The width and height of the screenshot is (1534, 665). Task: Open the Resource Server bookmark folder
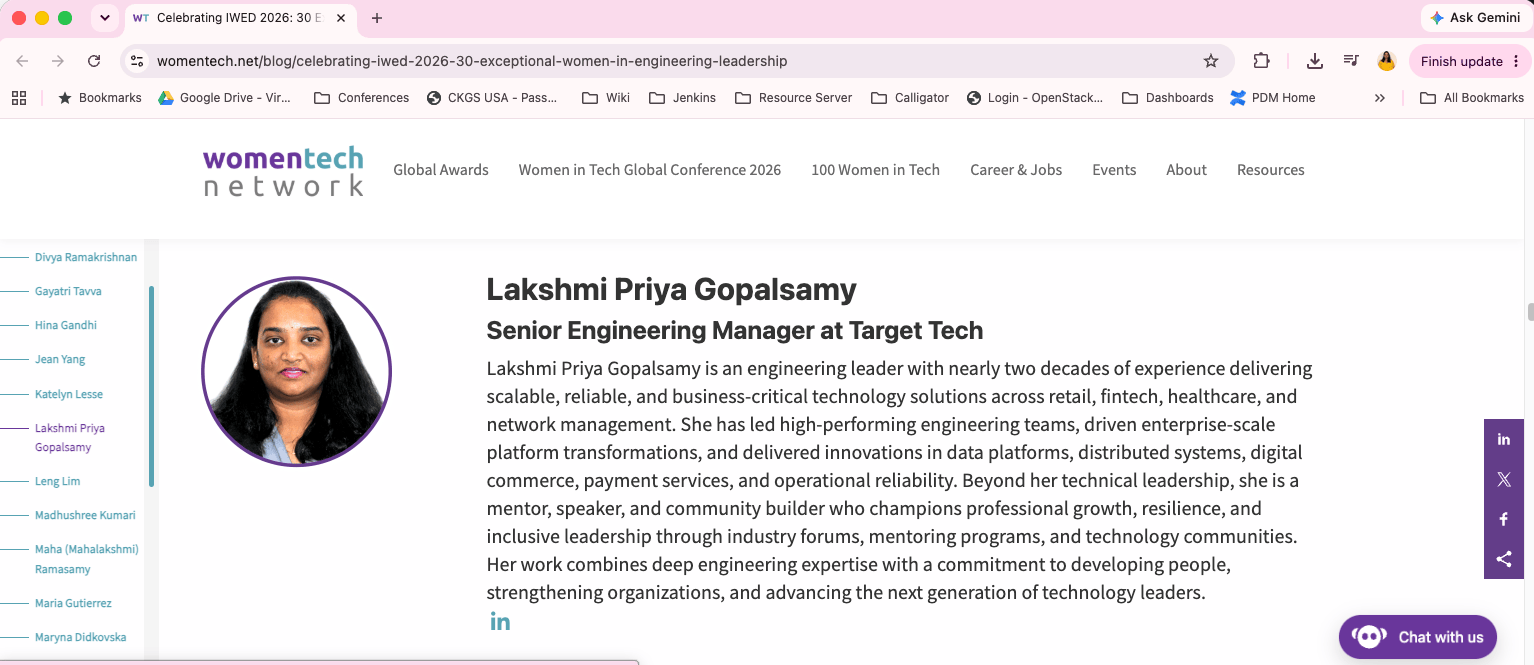794,97
